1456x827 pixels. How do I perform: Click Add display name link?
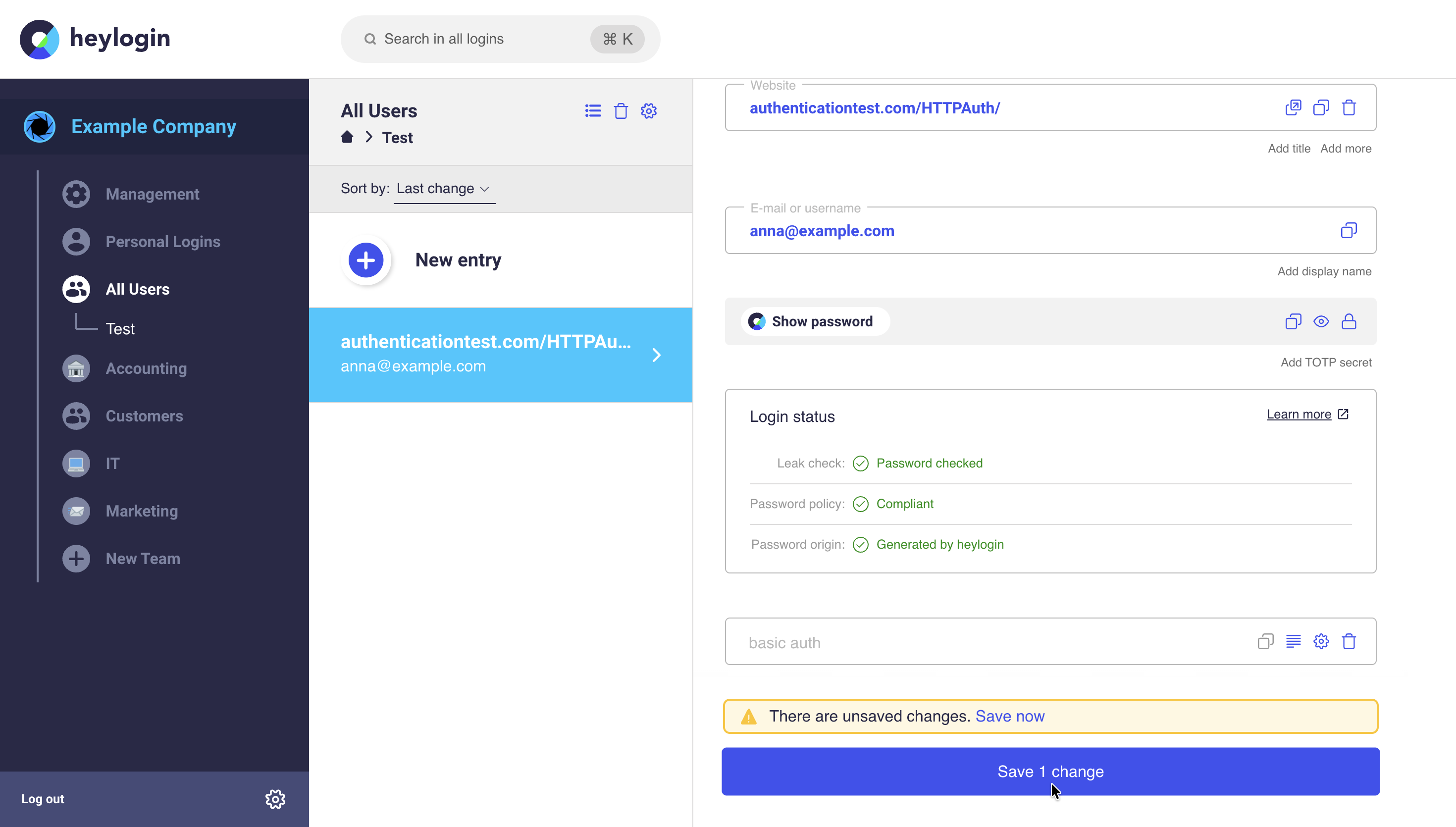tap(1324, 271)
